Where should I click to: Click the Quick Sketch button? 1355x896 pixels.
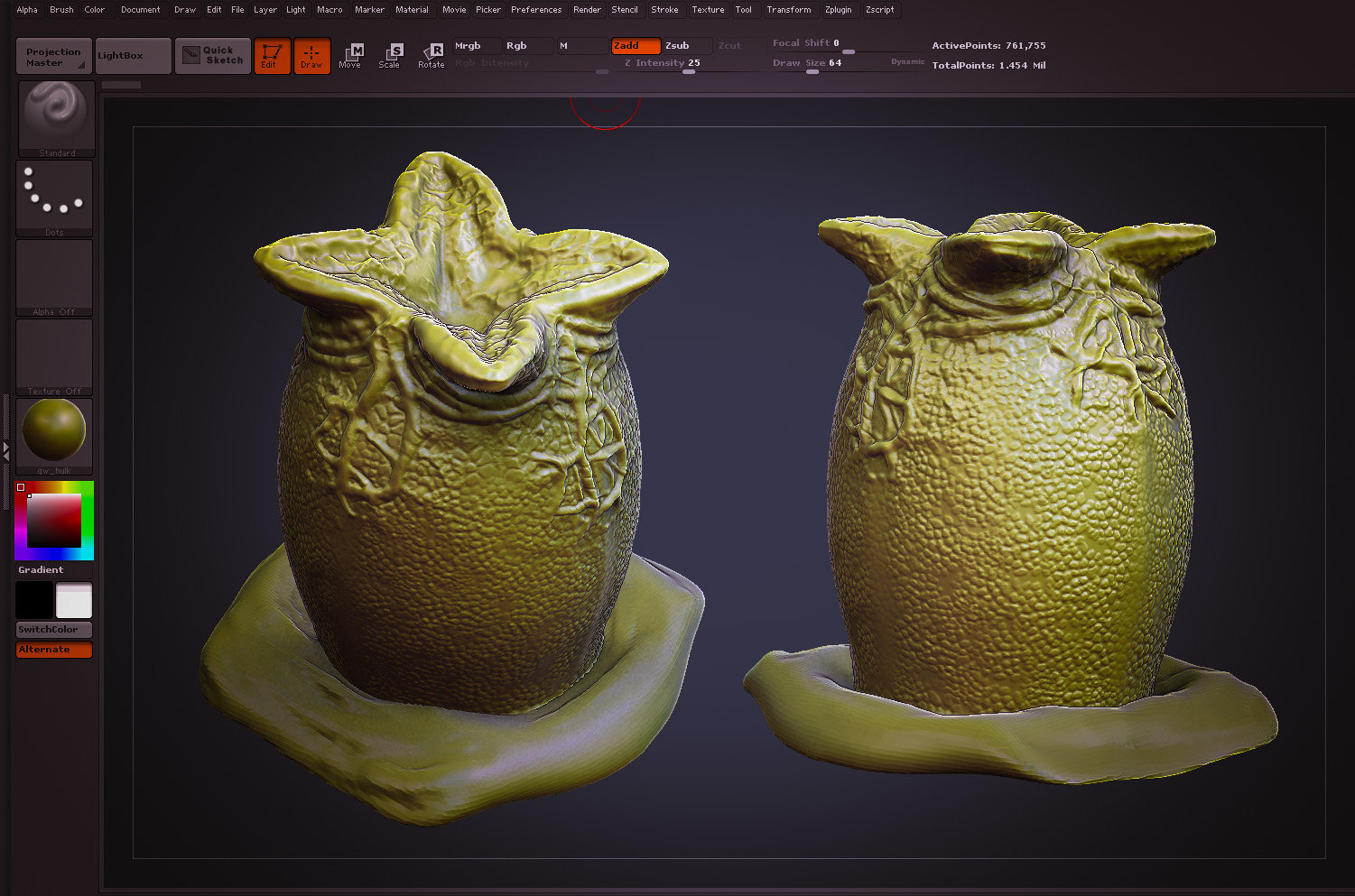(x=213, y=55)
